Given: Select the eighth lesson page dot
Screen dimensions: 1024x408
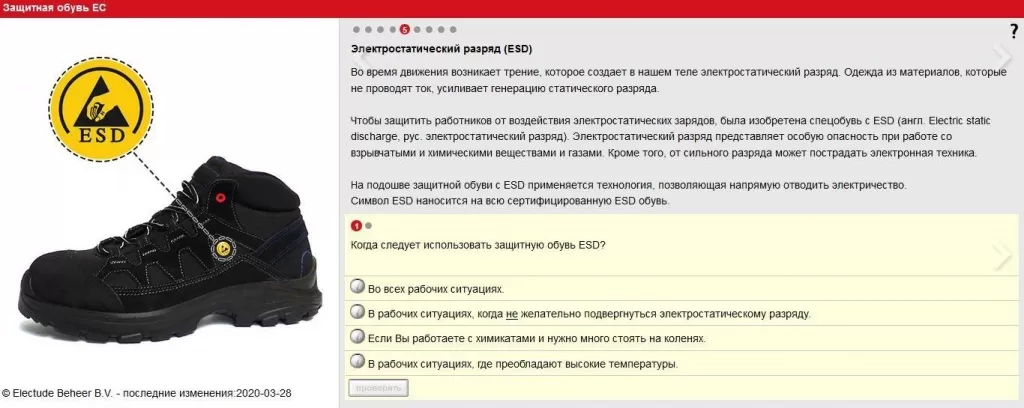Looking at the screenshot, I should click(441, 29).
